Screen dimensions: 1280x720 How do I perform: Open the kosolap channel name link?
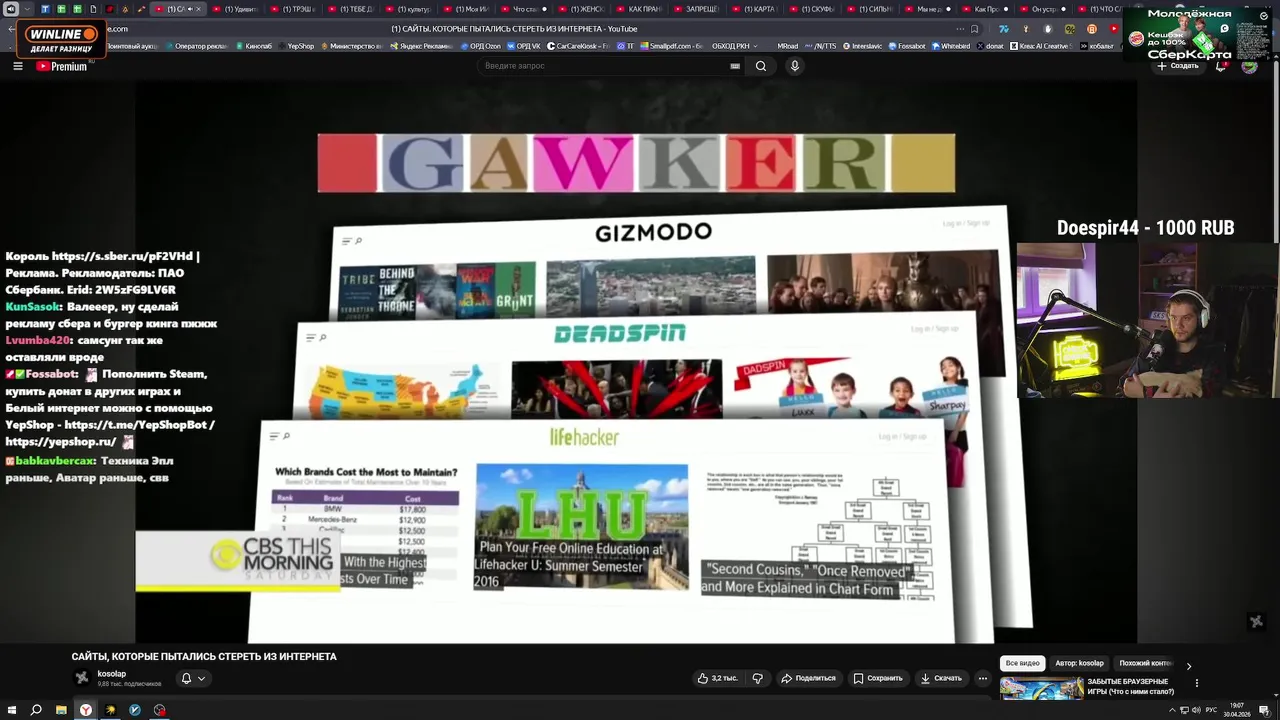click(x=112, y=674)
